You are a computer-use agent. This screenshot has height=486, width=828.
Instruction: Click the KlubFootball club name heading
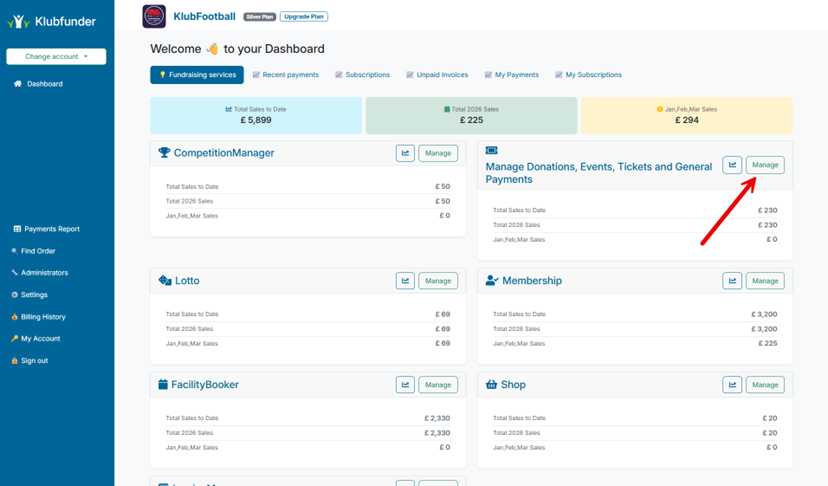coord(204,16)
